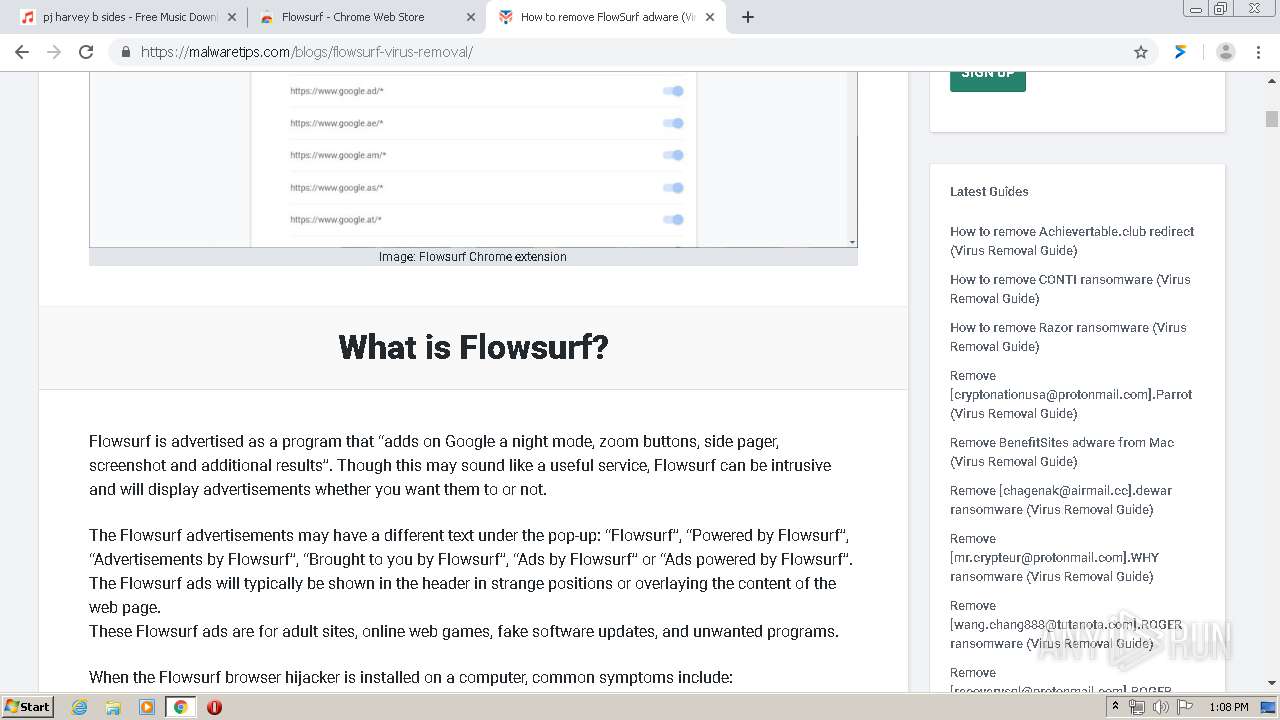Close the How to remove FlowSurf tab

709,17
